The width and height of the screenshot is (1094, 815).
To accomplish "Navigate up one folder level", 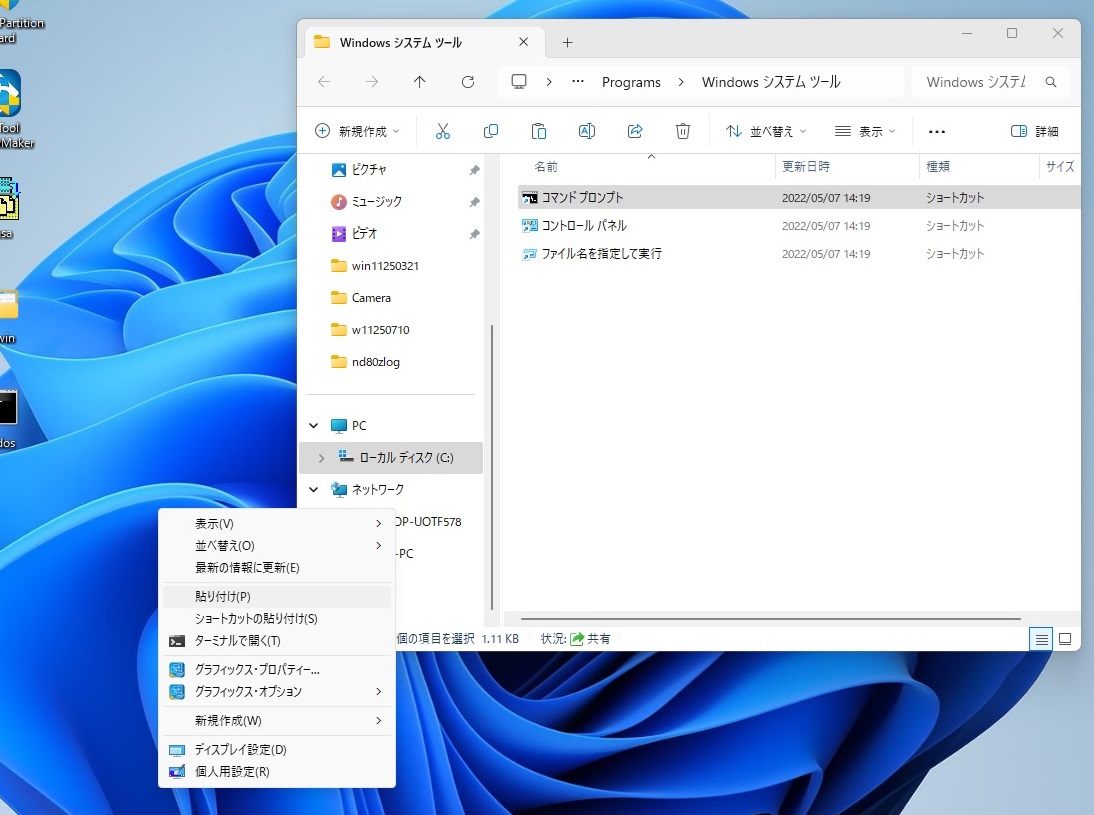I will [419, 82].
